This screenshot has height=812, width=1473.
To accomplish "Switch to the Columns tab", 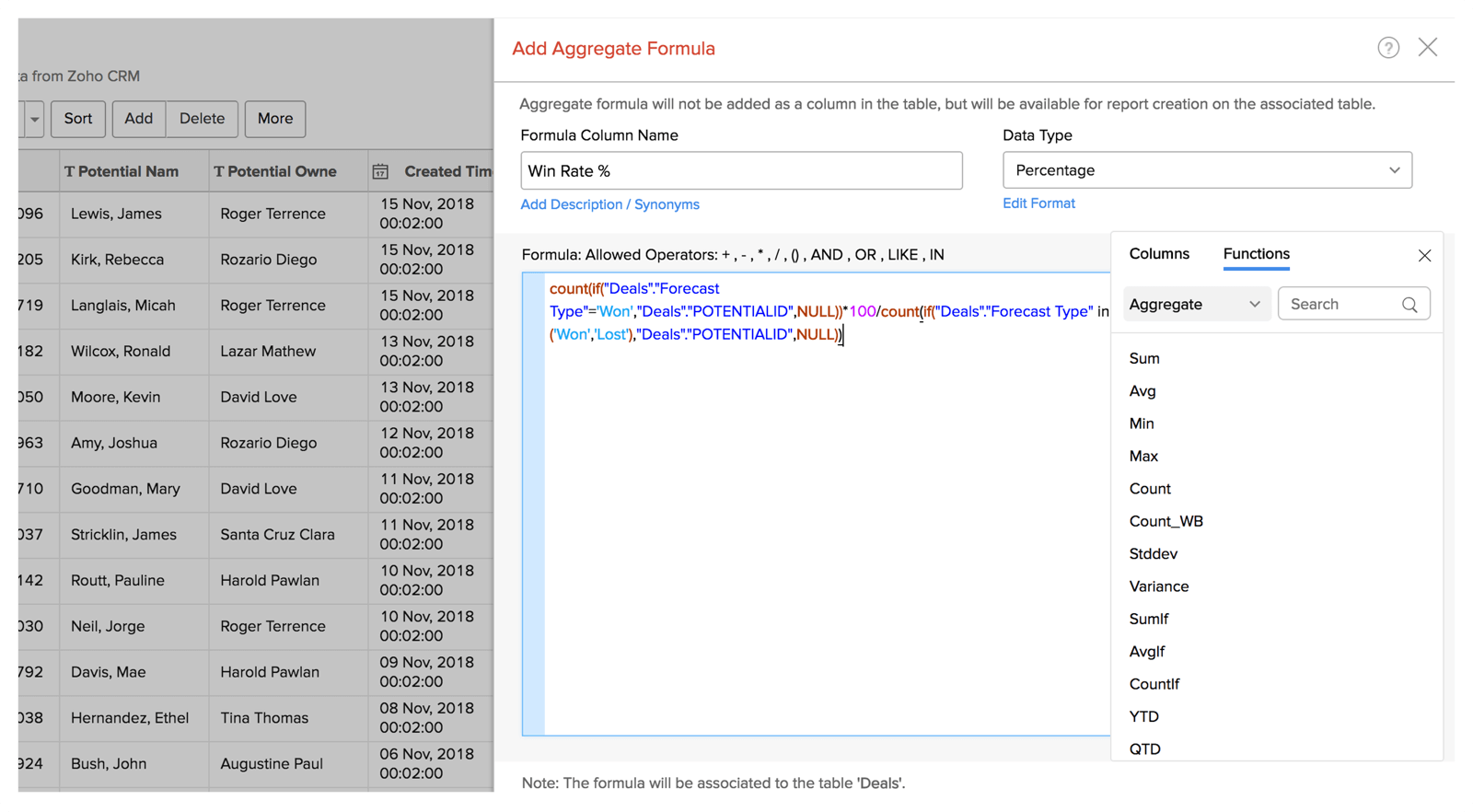I will point(1159,254).
